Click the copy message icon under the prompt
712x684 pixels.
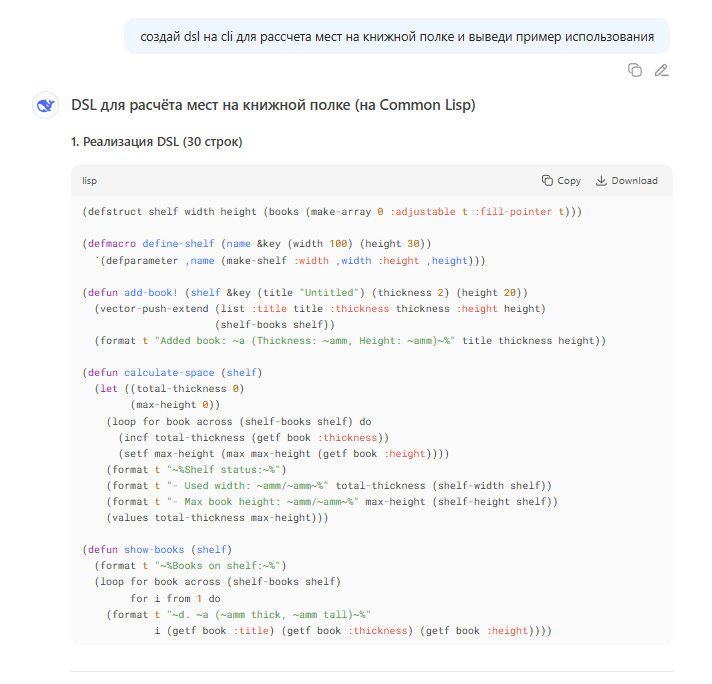[634, 70]
